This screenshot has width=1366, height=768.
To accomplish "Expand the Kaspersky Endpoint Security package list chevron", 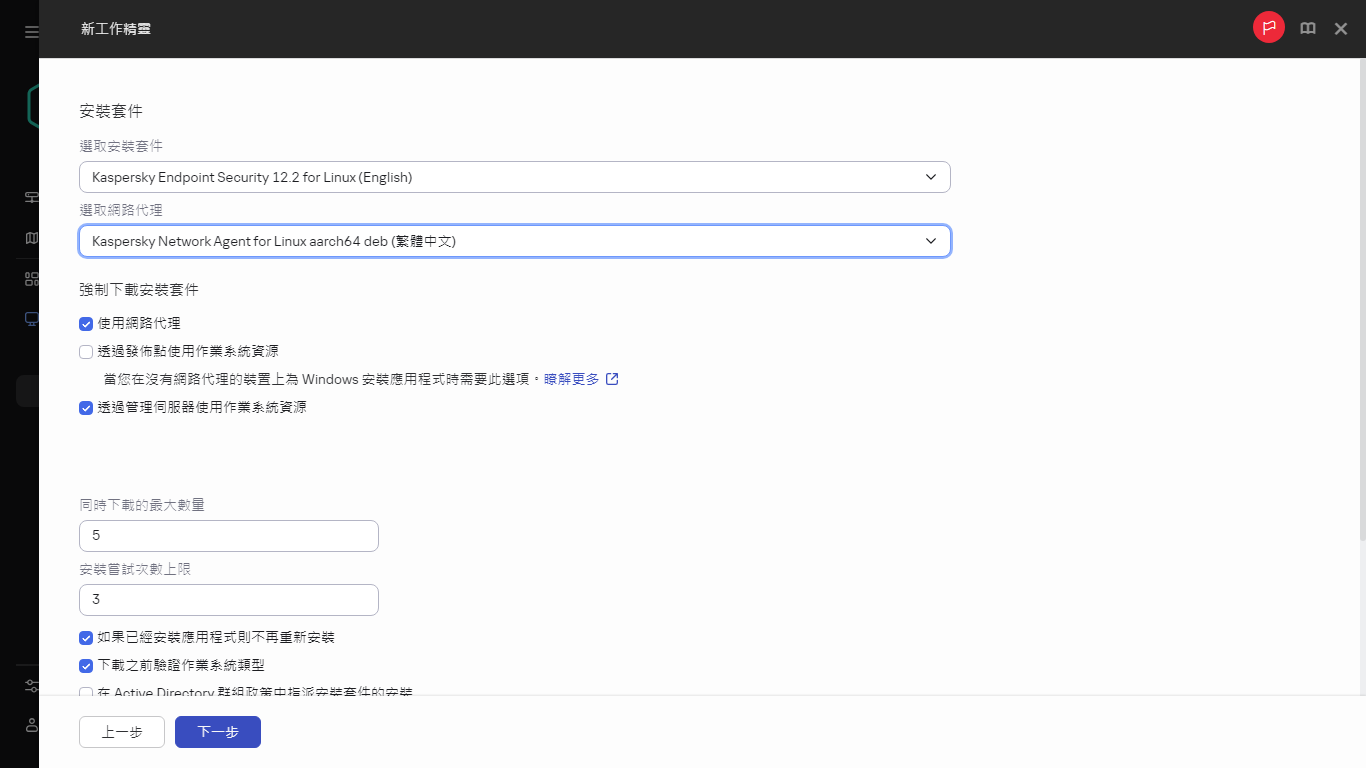I will (932, 176).
